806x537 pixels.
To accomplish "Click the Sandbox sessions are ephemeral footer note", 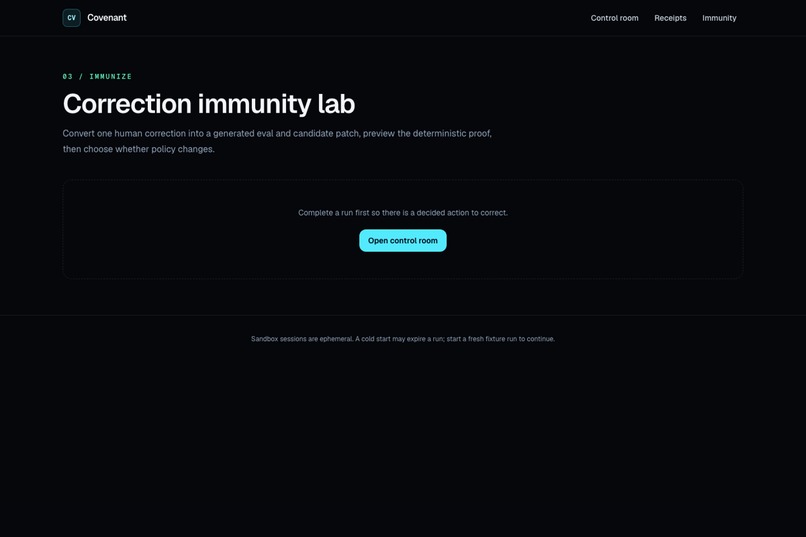I will pos(402,339).
